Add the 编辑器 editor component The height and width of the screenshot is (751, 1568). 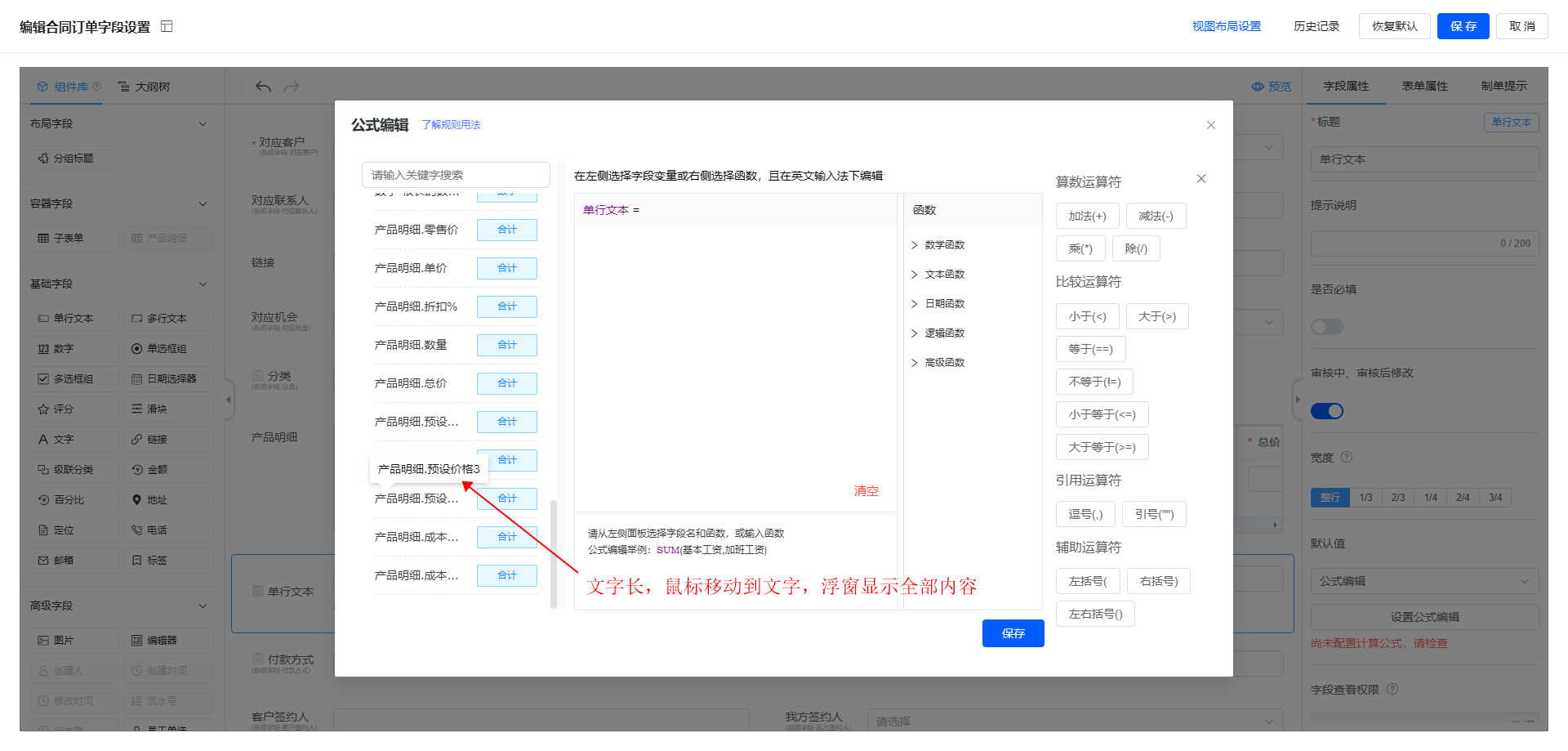click(168, 640)
